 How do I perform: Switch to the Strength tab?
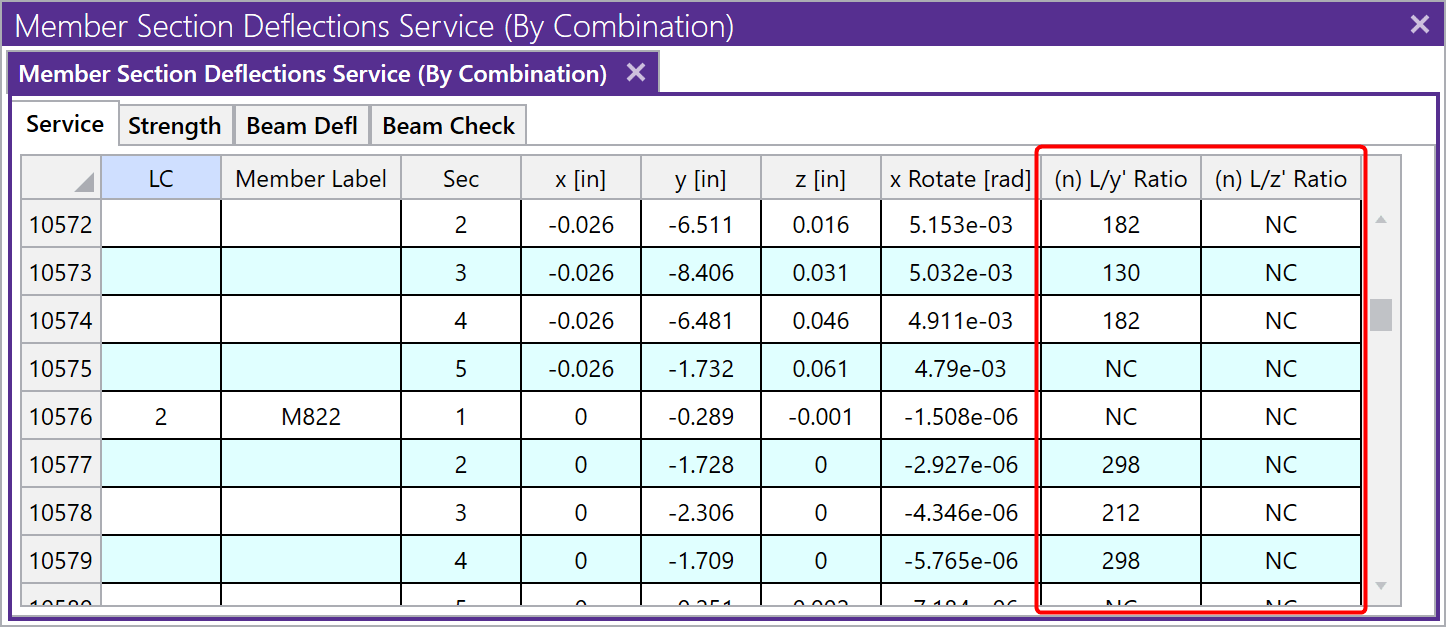click(x=175, y=126)
